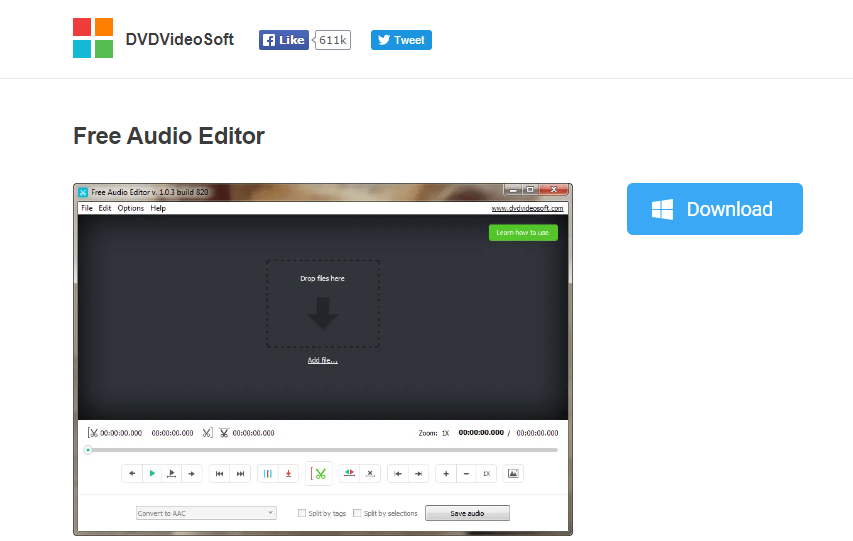Click the step forward arrow button
Viewport: 853px width, 541px height.
click(191, 474)
